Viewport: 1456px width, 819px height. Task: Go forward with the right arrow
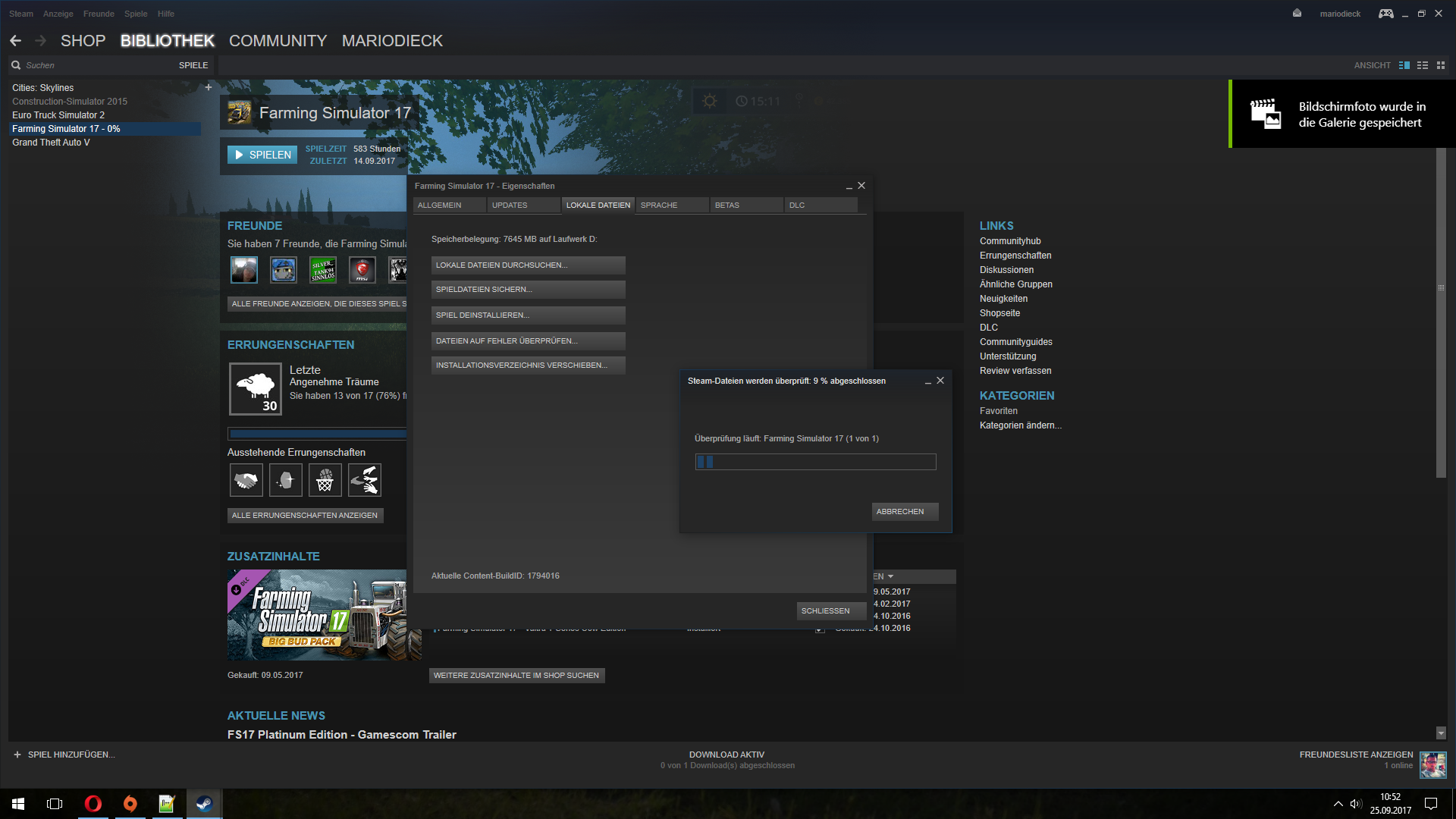click(x=41, y=41)
